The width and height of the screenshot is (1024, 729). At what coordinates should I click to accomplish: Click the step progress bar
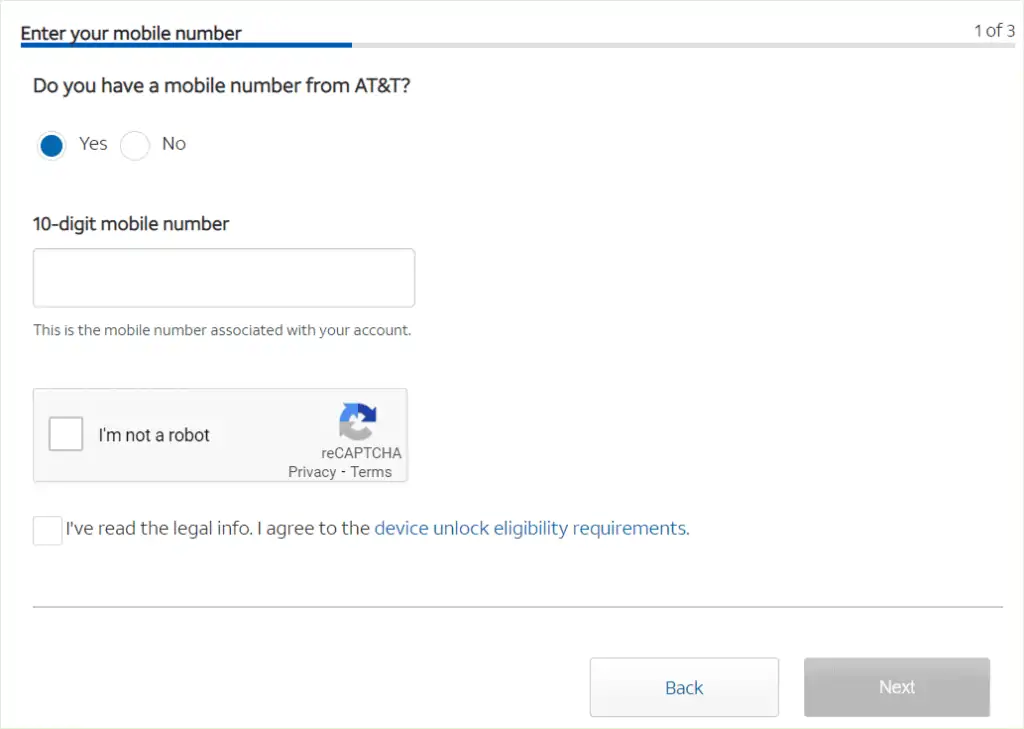518,45
